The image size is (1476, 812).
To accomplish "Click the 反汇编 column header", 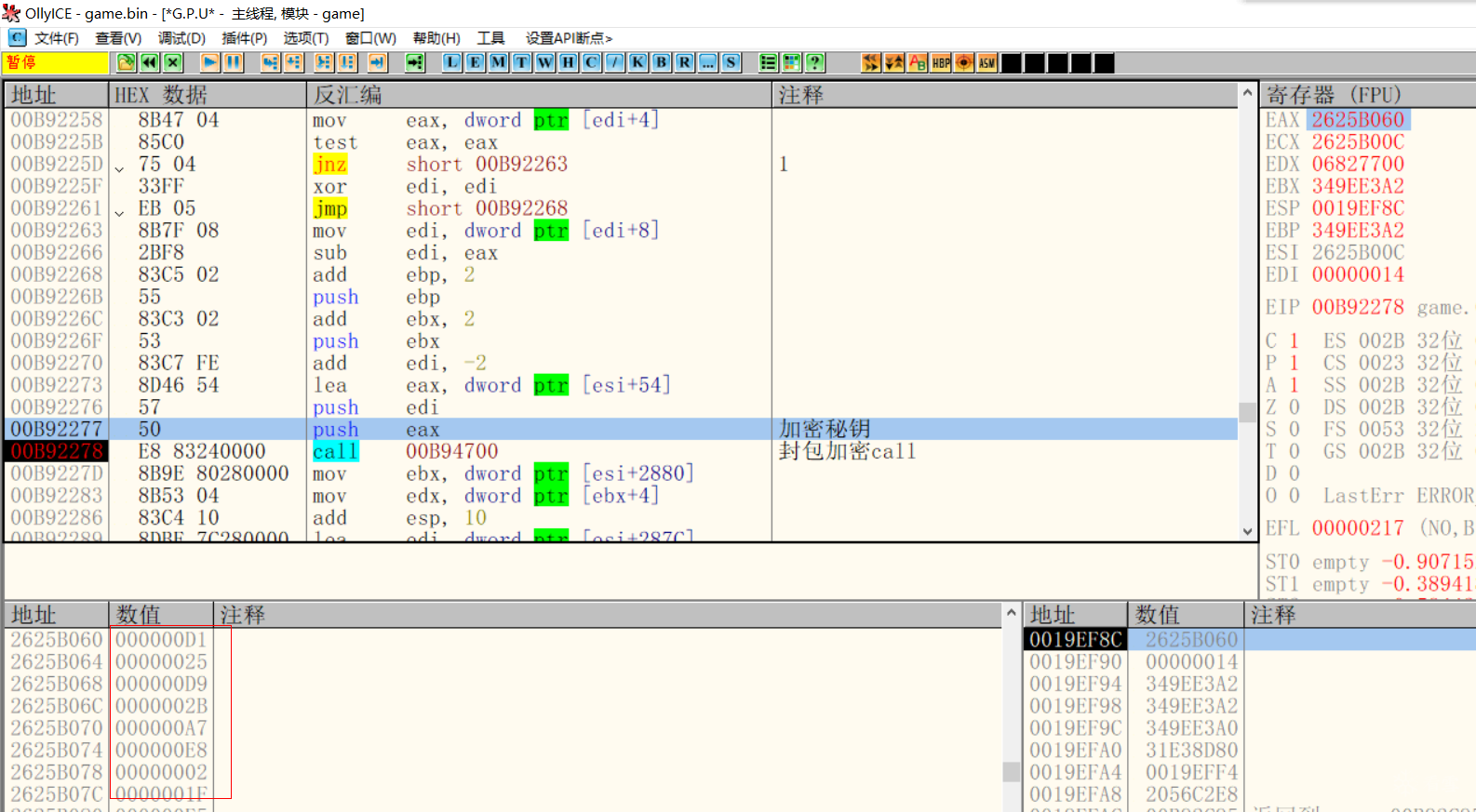I will coord(539,95).
